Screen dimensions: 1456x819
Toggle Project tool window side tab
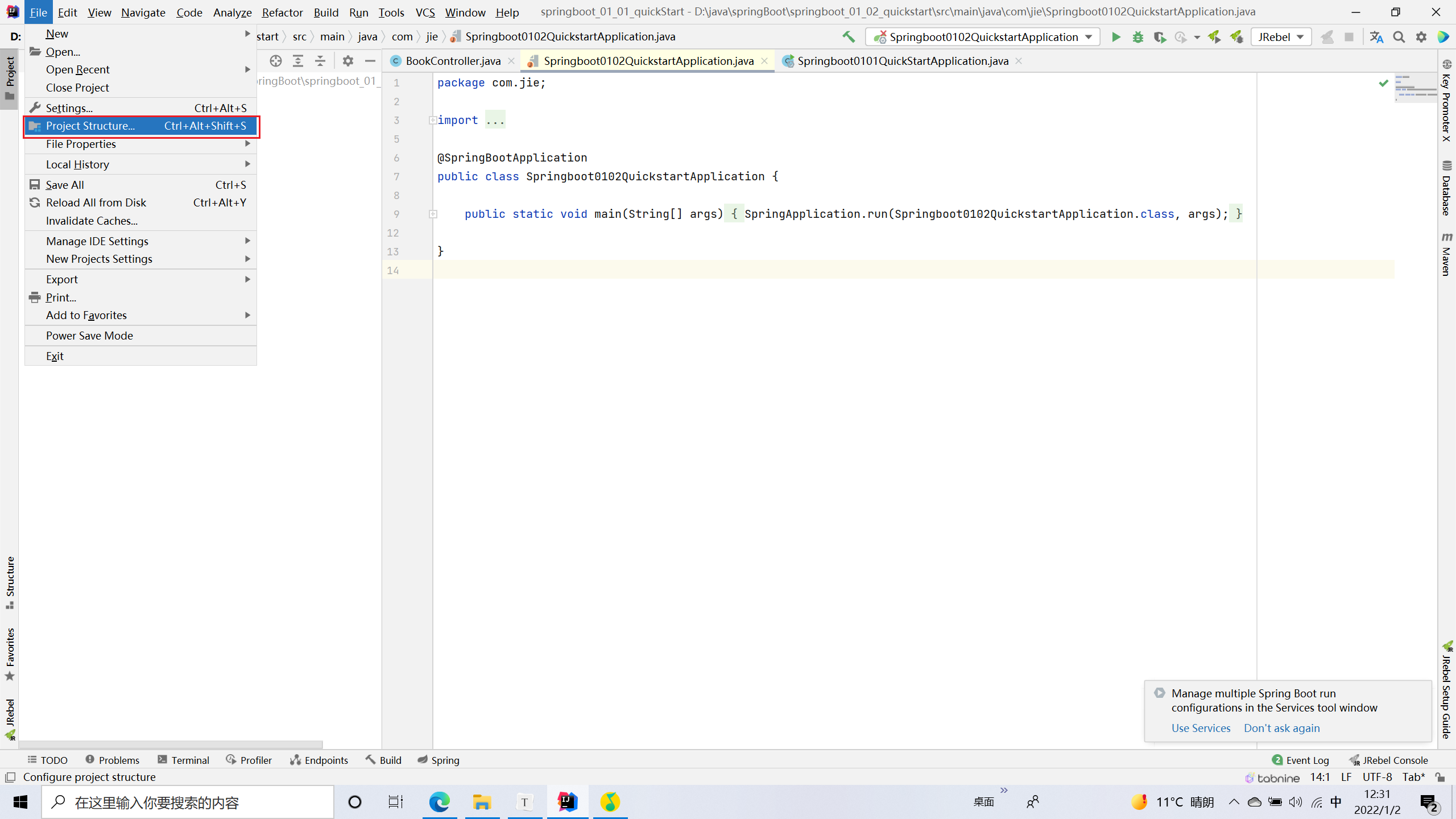tap(10, 79)
